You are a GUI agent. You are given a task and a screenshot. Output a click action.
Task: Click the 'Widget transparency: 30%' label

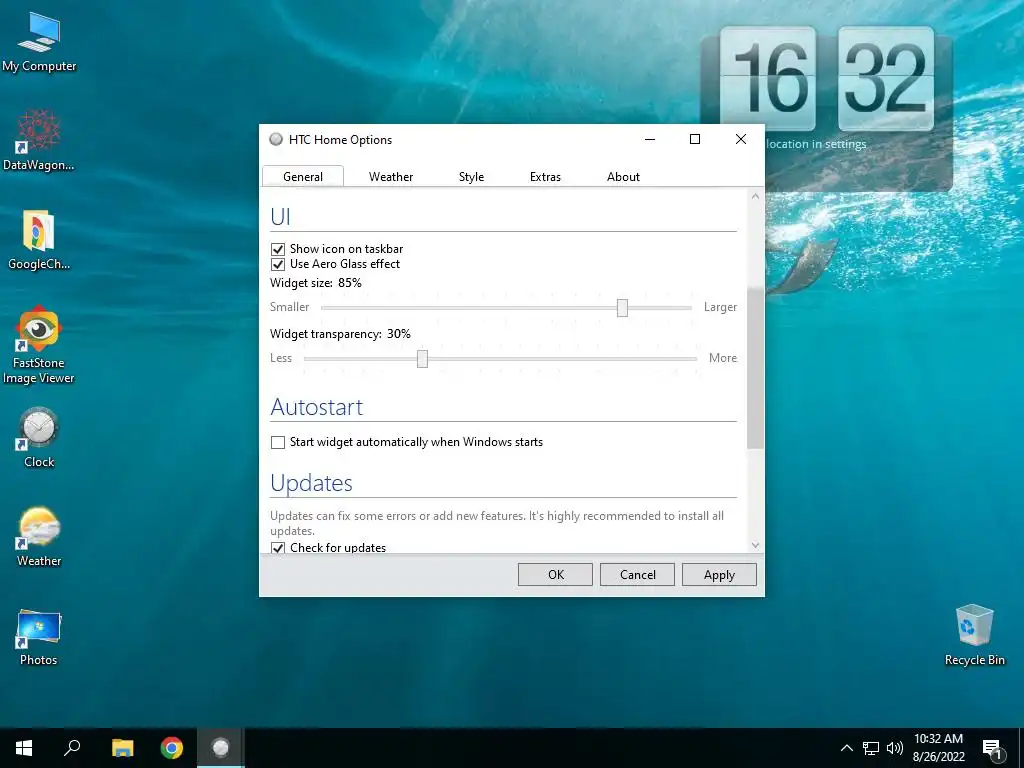pyautogui.click(x=340, y=334)
